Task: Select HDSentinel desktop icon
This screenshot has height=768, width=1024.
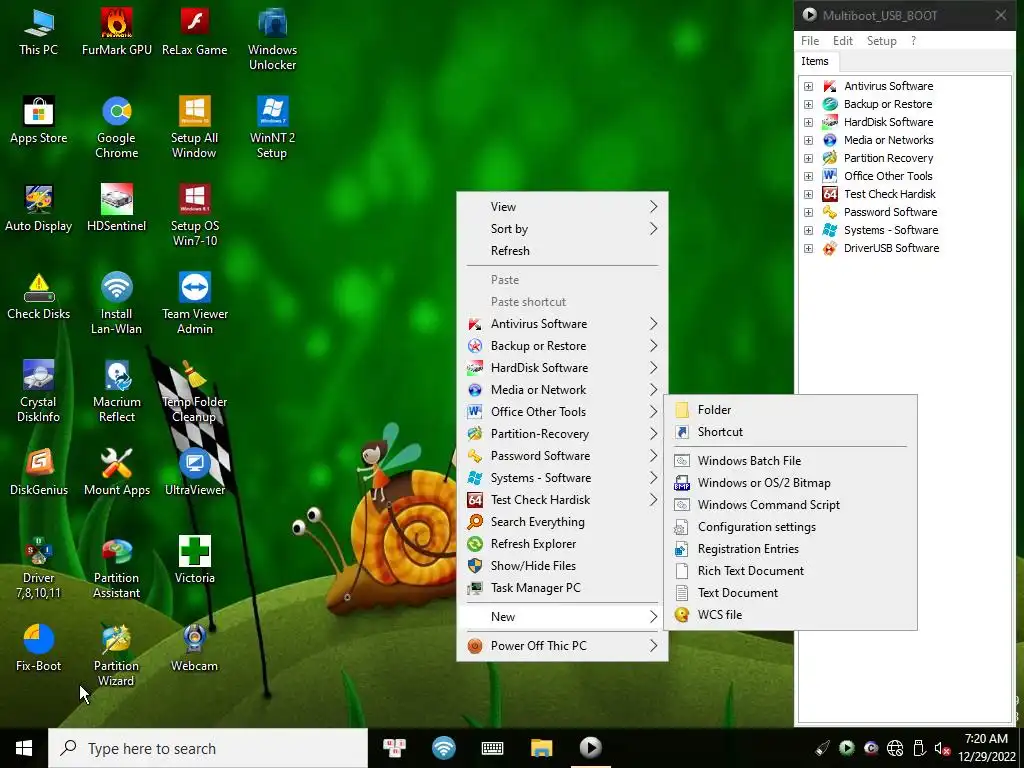Action: (x=116, y=208)
